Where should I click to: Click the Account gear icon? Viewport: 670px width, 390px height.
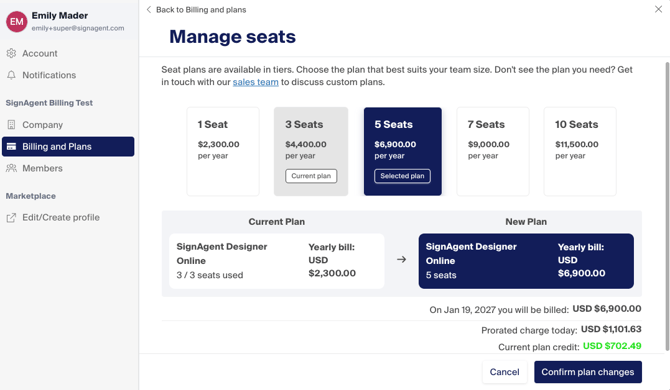pyautogui.click(x=11, y=53)
